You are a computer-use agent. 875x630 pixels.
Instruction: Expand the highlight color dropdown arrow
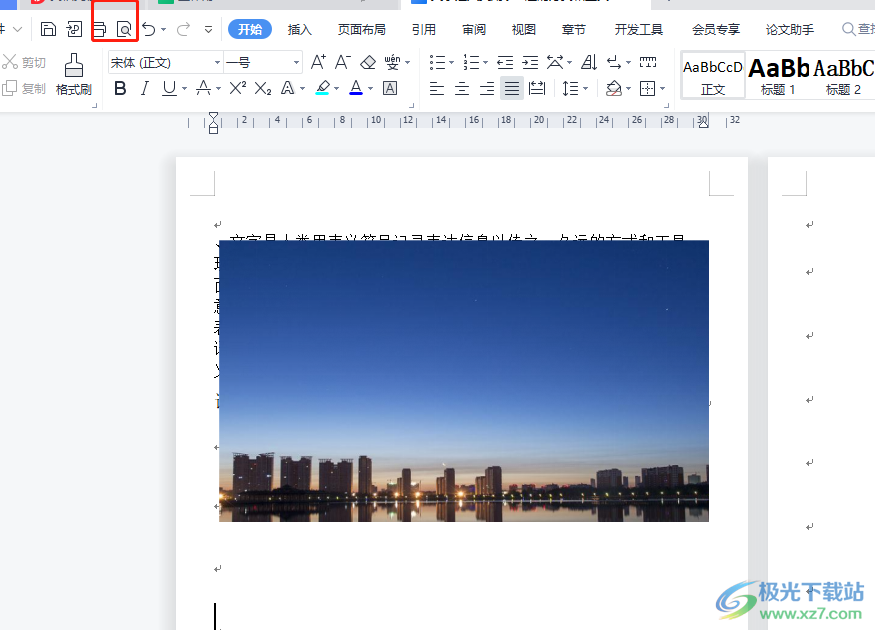pyautogui.click(x=336, y=88)
